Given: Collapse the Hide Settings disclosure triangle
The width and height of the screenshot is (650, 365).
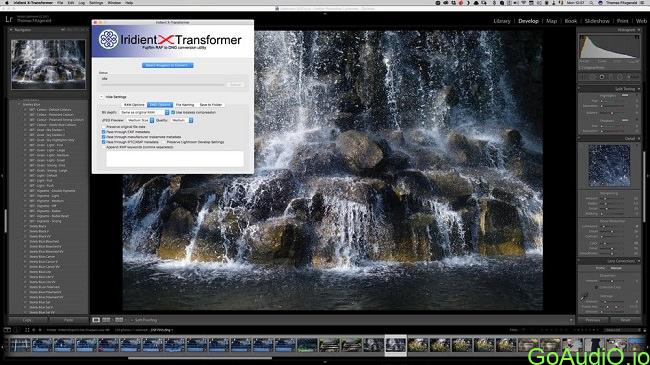Looking at the screenshot, I should tap(102, 97).
